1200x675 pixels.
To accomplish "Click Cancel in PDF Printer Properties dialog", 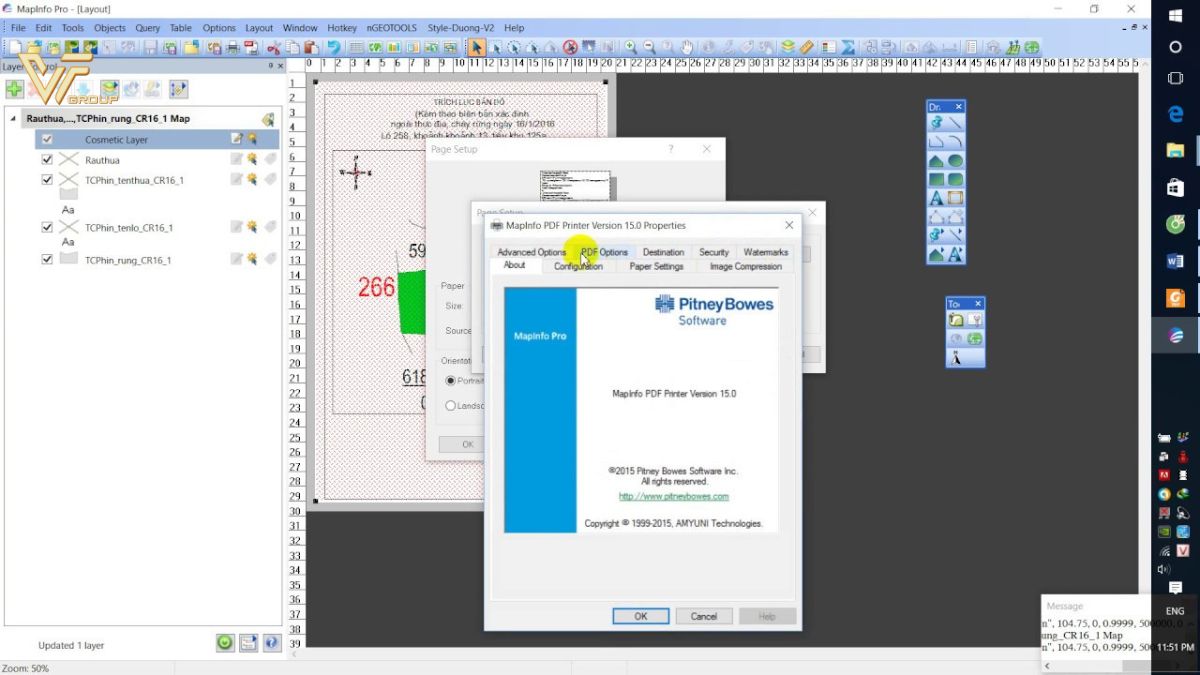I will (704, 616).
